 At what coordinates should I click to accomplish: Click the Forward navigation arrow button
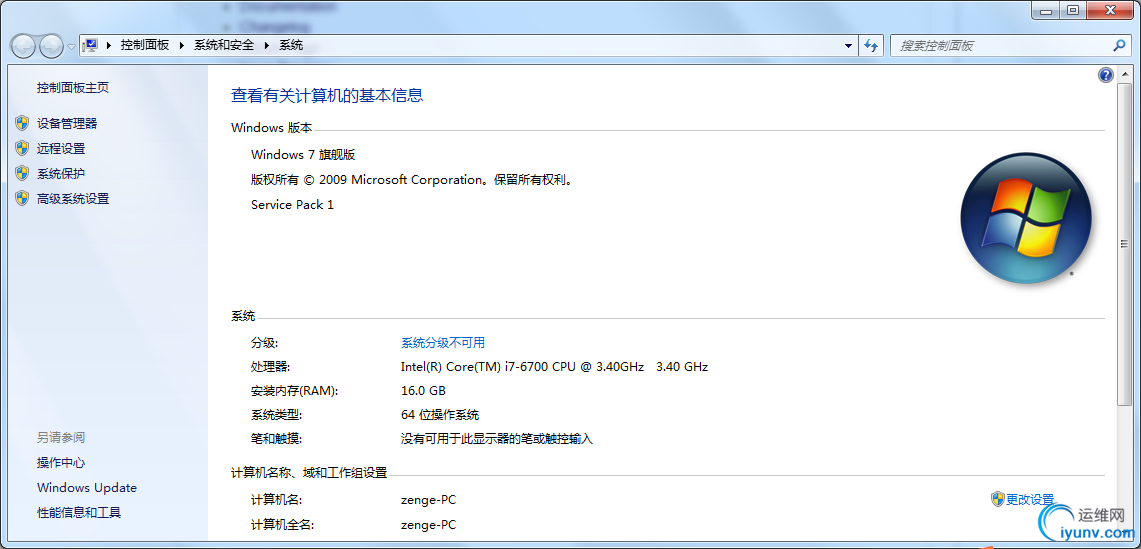pyautogui.click(x=51, y=46)
